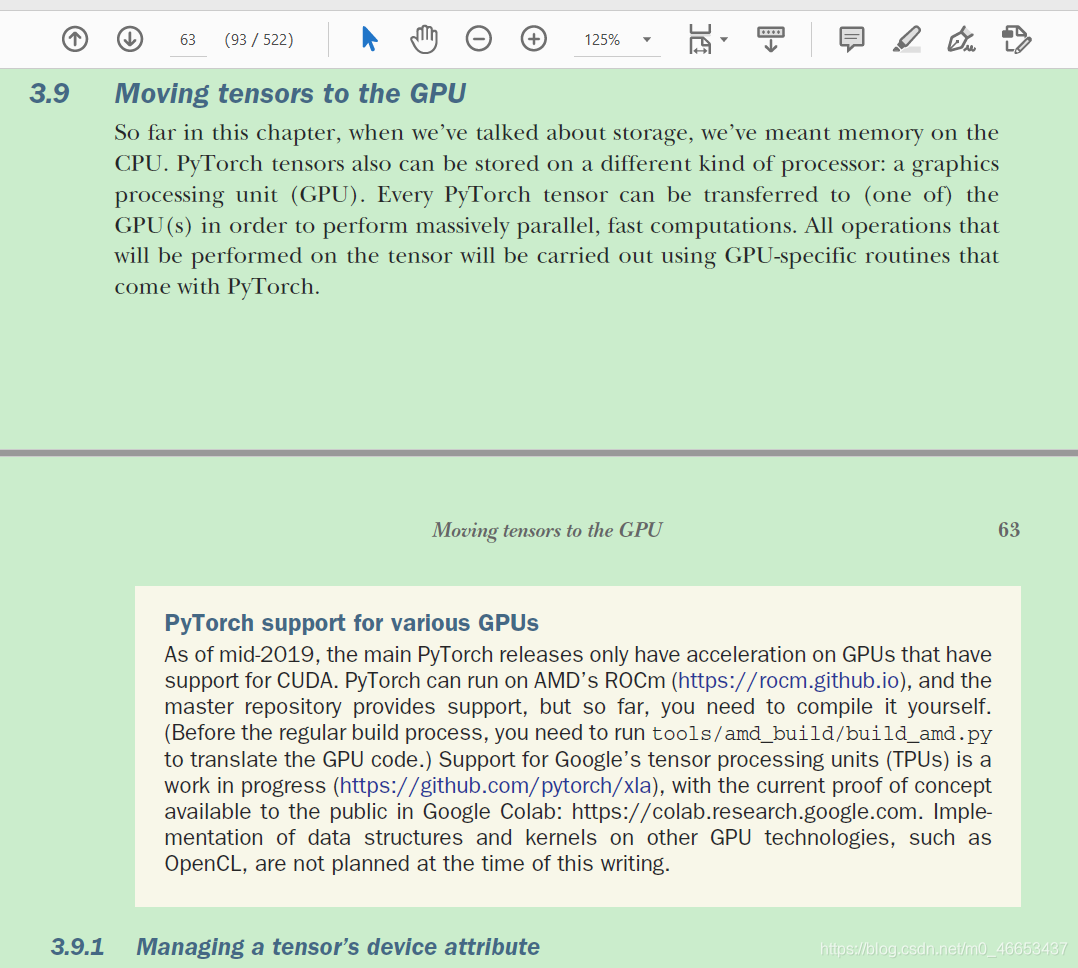
Task: Zoom out with the minus button
Action: [478, 39]
